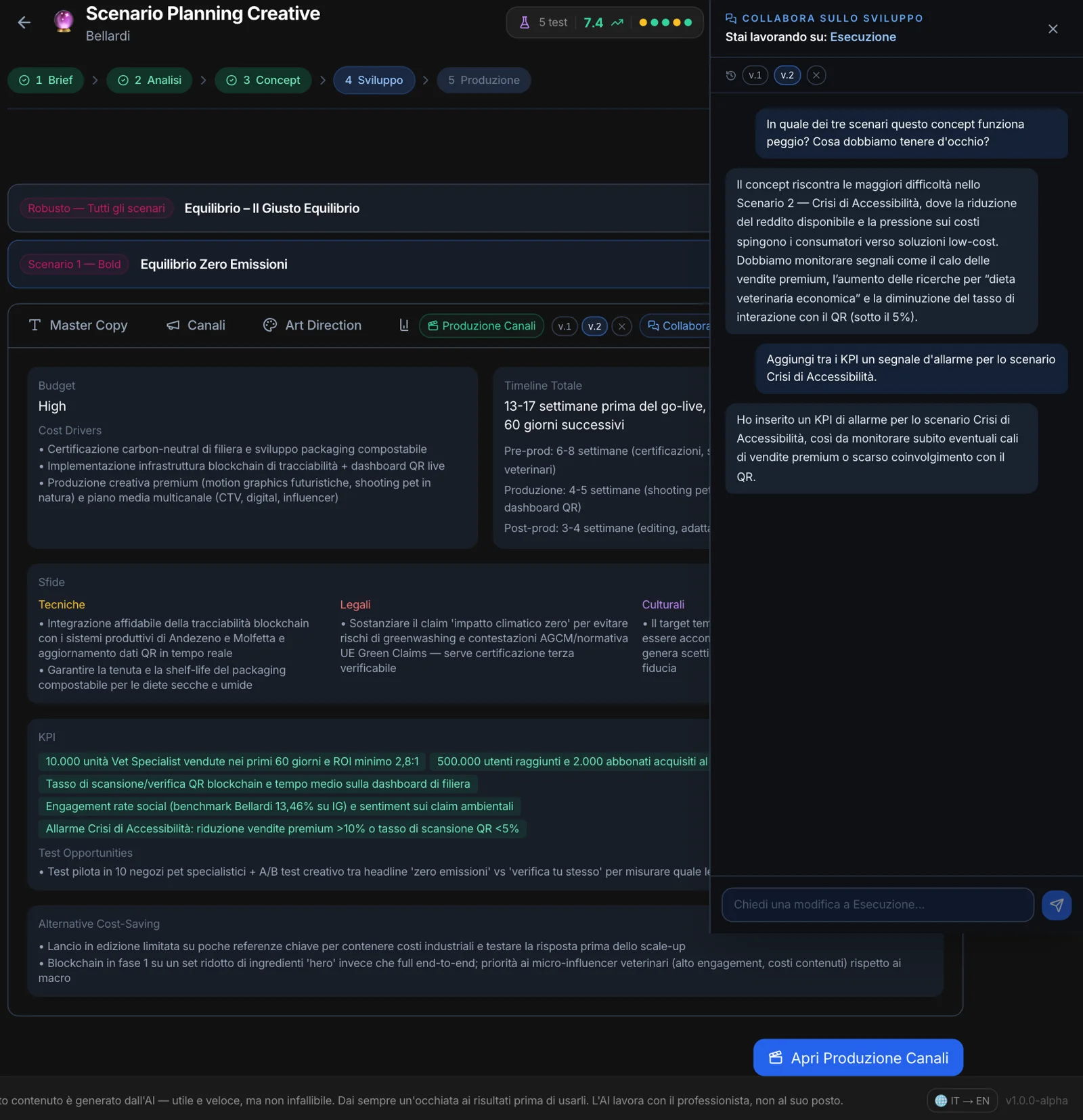Click the blue Apri Produzione Canali button
This screenshot has height=1120, width=1083.
(x=858, y=1058)
